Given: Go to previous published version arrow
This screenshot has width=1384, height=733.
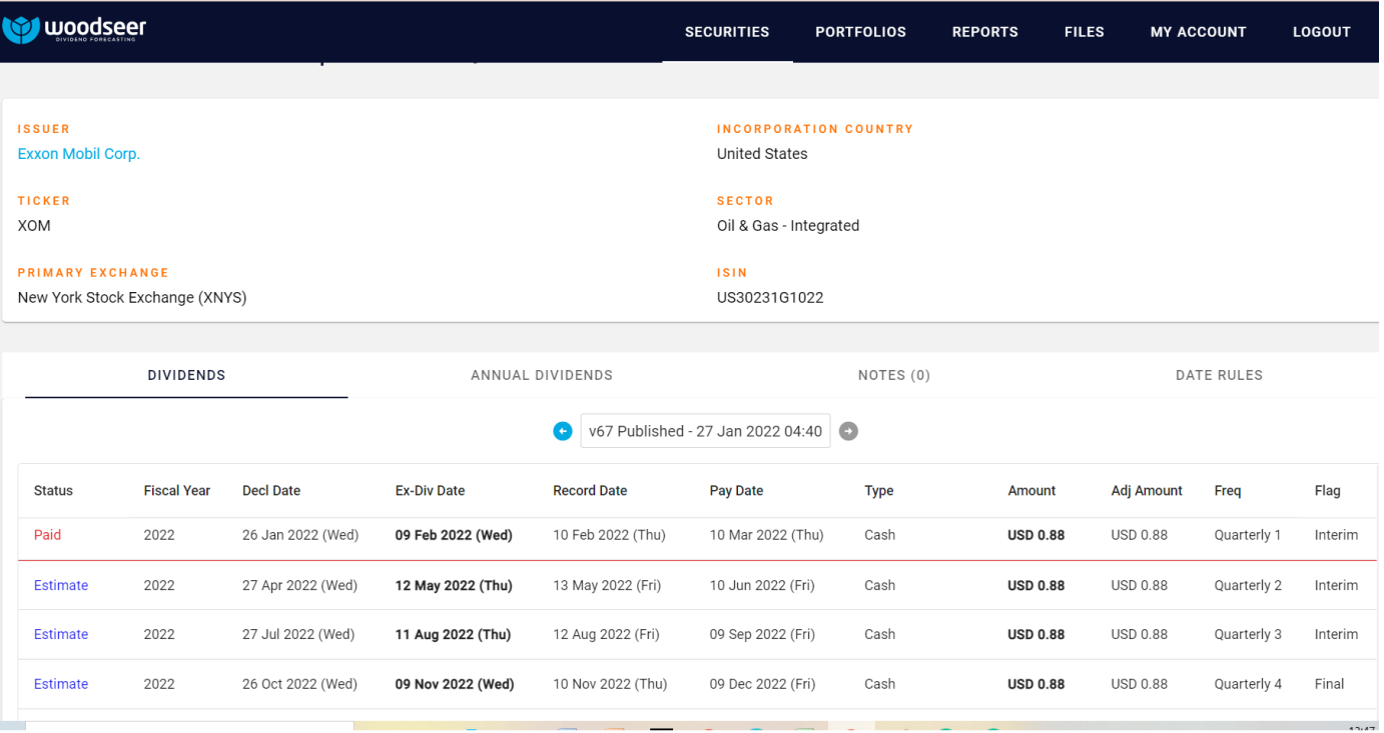Looking at the screenshot, I should click(x=562, y=431).
